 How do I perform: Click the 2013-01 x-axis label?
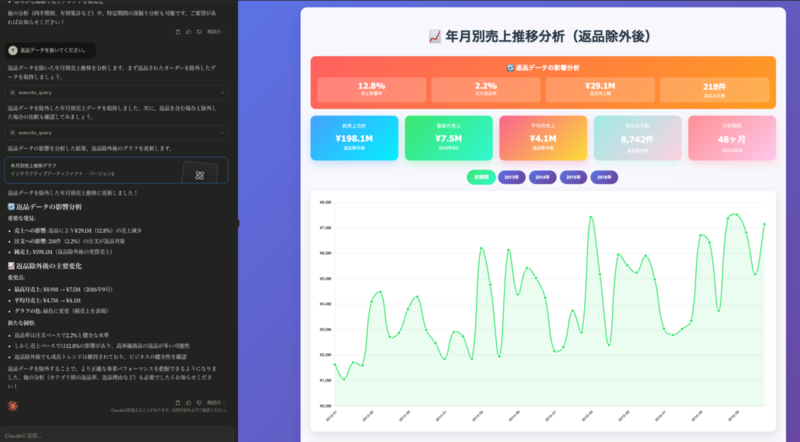pyautogui.click(x=332, y=416)
